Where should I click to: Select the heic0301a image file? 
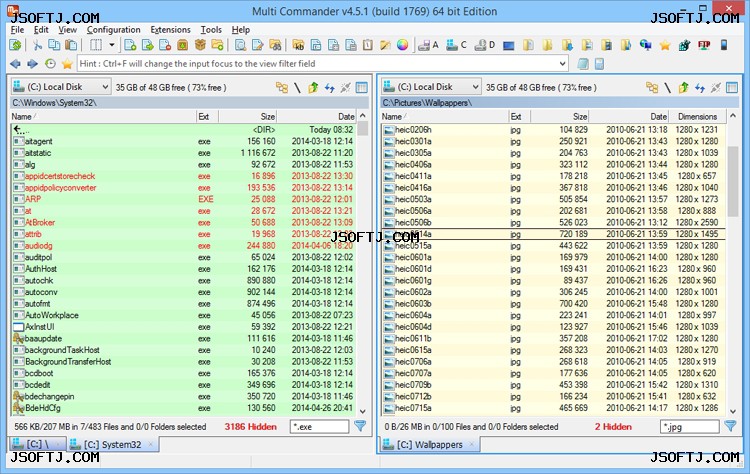[x=554, y=141]
